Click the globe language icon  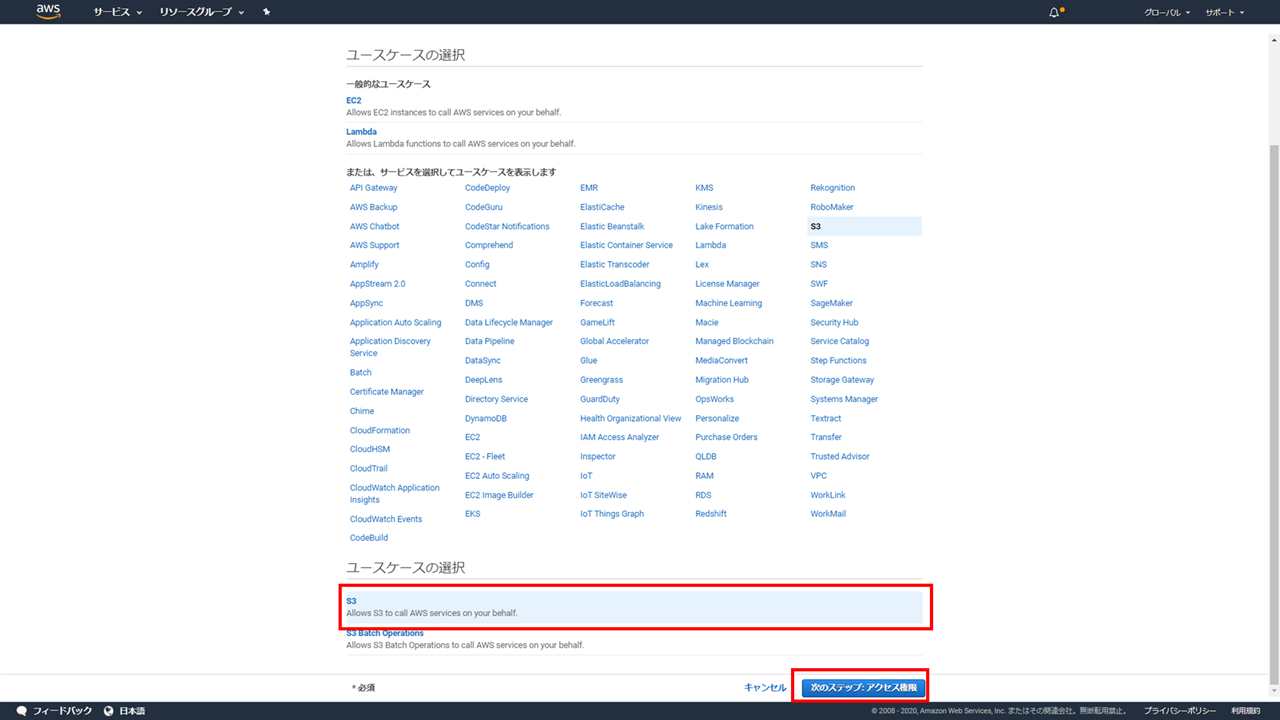110,711
